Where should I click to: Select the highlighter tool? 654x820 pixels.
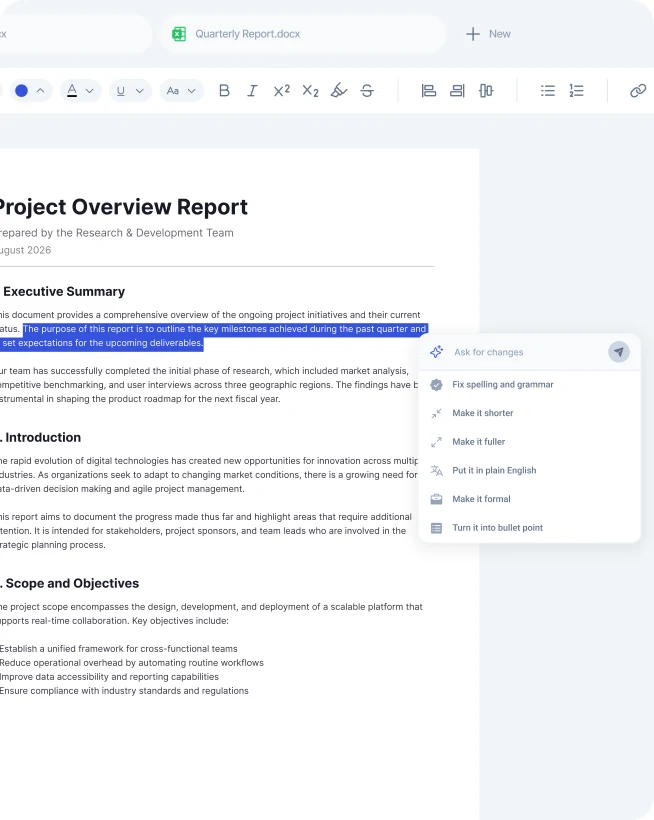point(339,90)
